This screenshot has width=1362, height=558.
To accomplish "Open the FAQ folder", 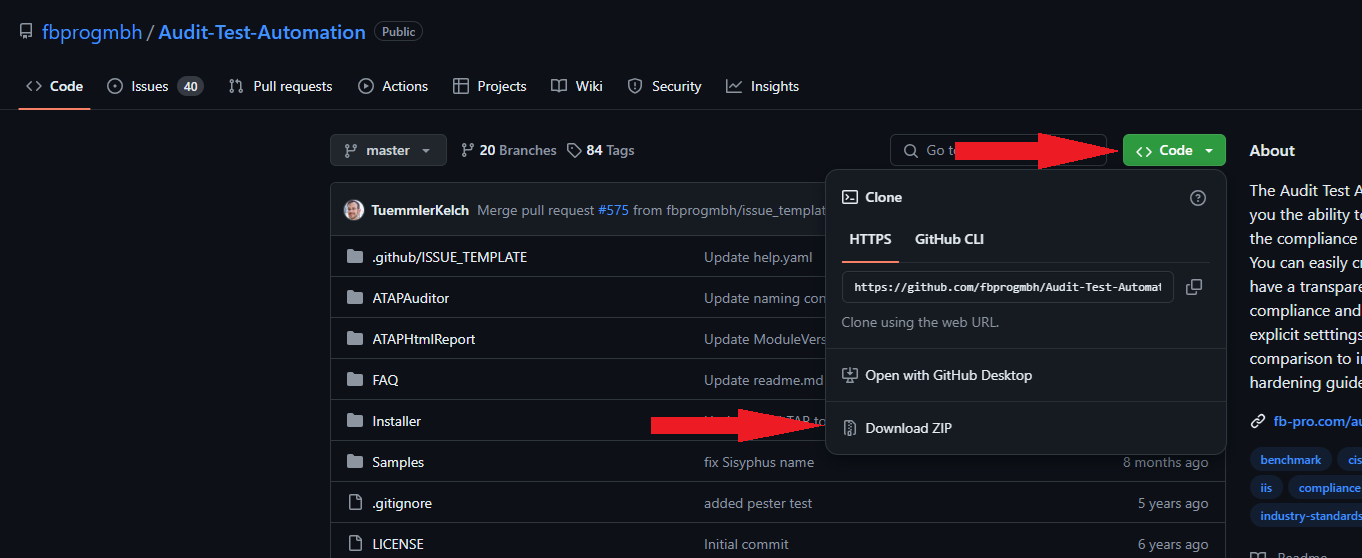I will click(x=385, y=380).
